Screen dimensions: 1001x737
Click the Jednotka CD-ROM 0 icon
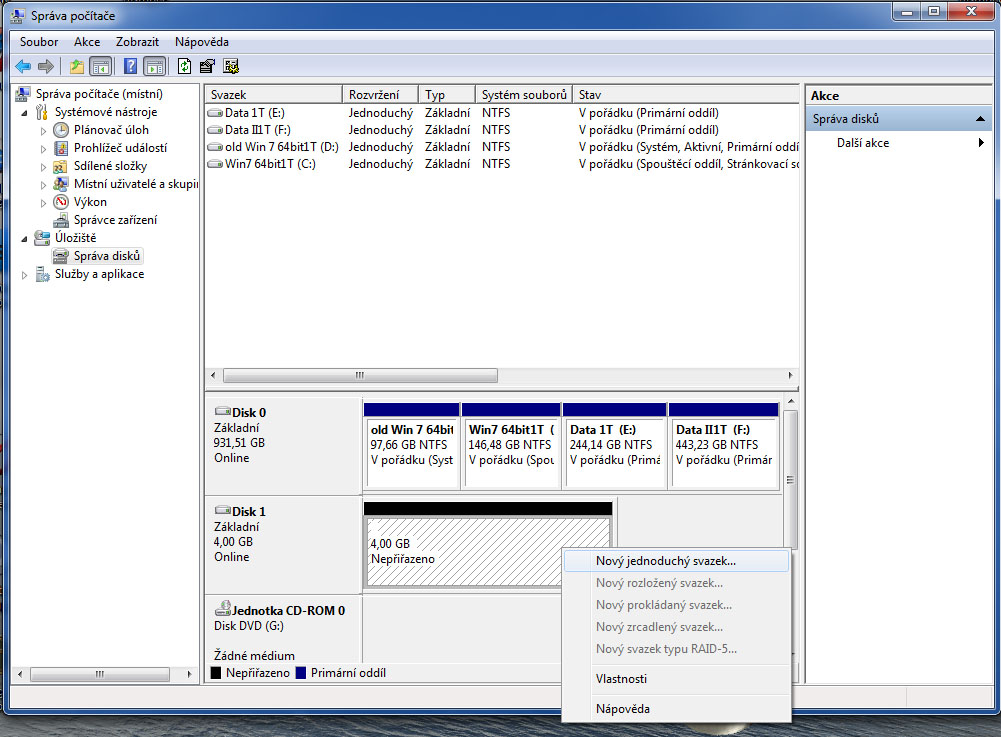[x=223, y=608]
